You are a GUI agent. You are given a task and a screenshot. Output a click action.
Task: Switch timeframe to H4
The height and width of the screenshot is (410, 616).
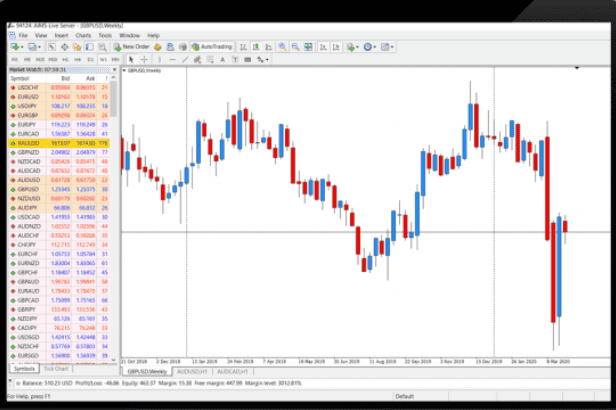78,59
